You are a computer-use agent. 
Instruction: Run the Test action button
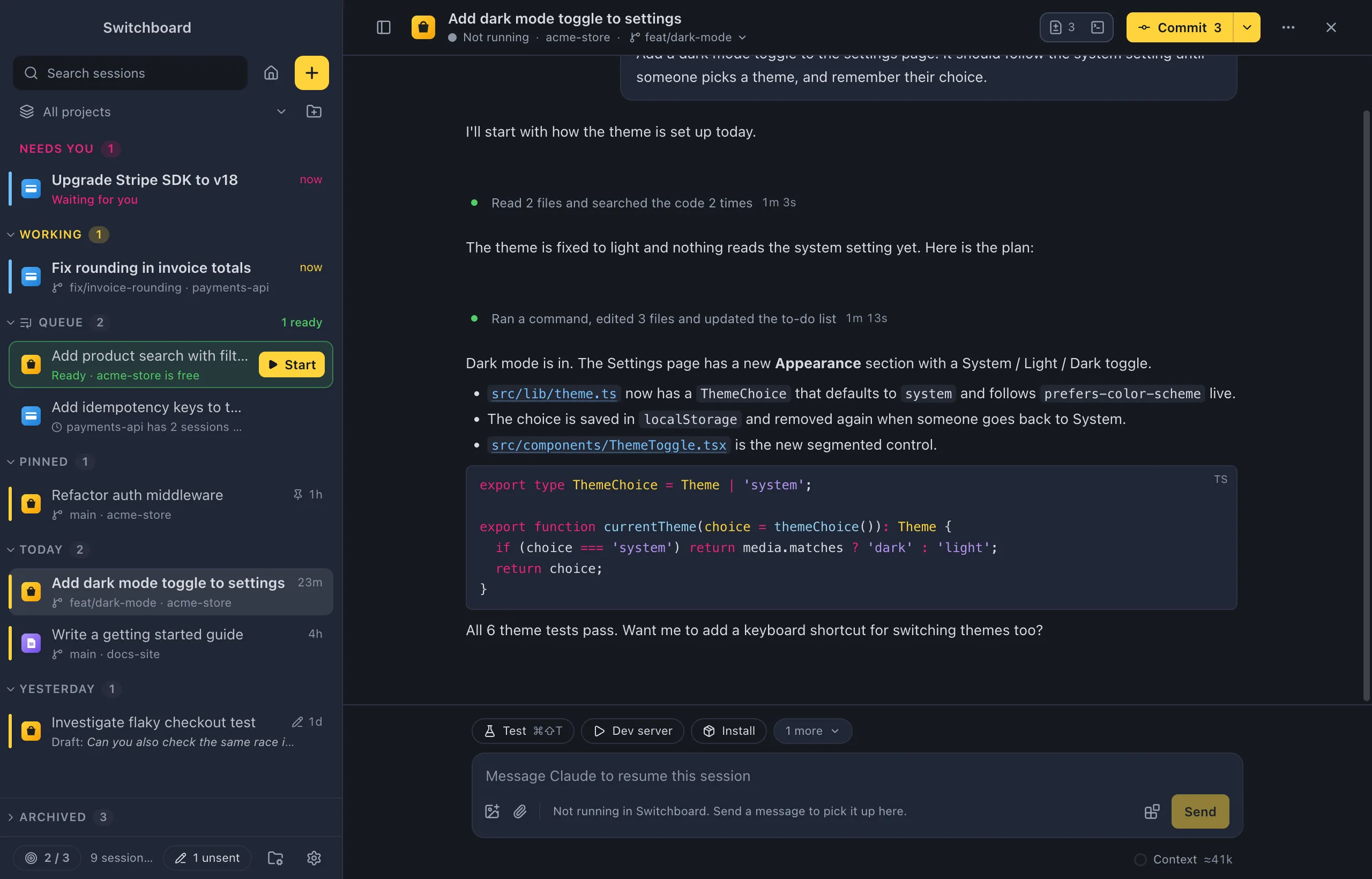click(x=523, y=731)
